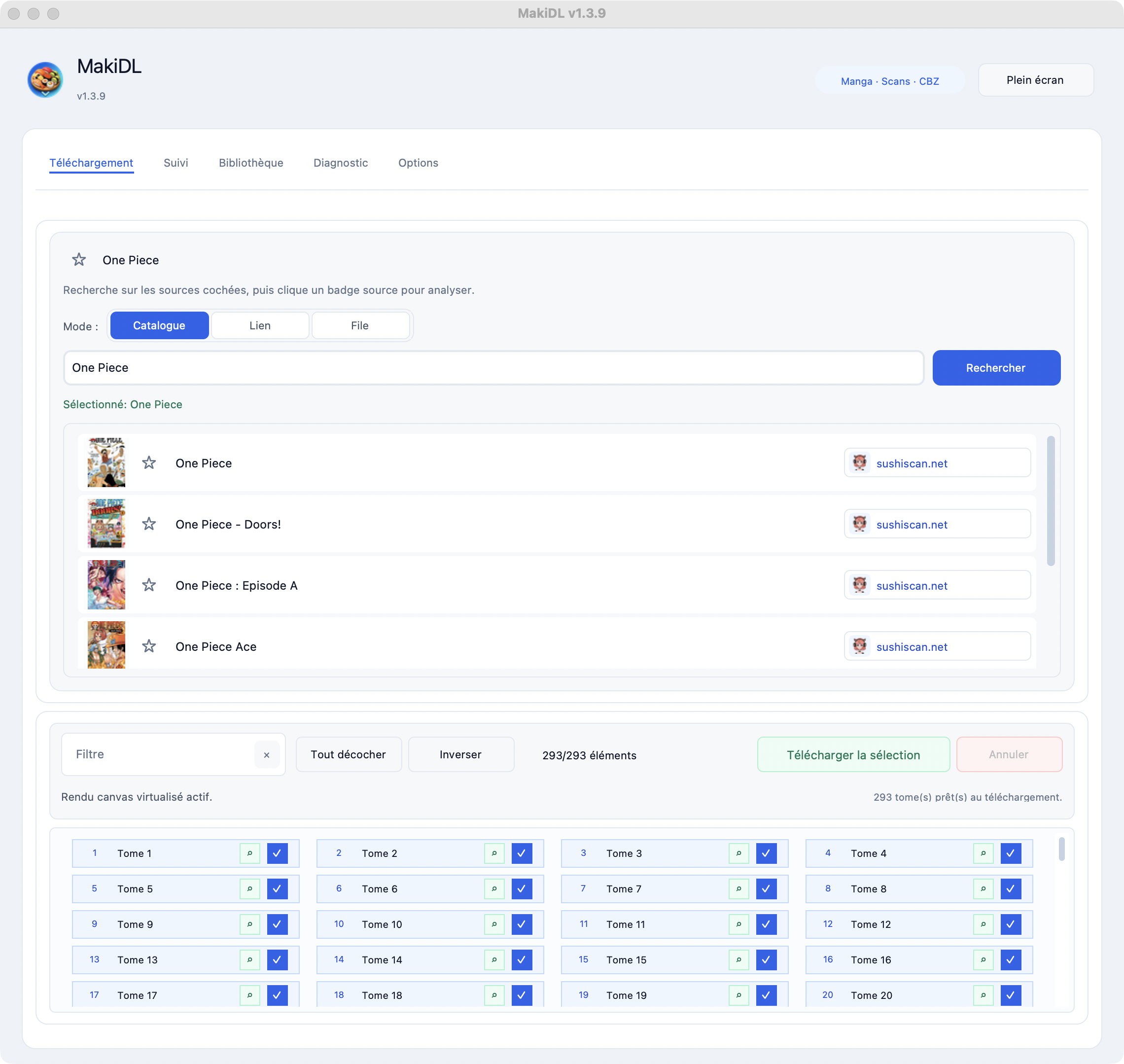Analyze One Piece Ace via sushiscan.net badge
1124x1064 pixels.
coord(938,646)
